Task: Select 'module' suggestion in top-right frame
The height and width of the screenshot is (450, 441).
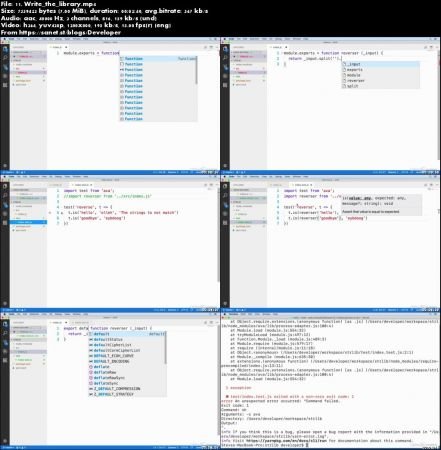Action: pos(380,75)
